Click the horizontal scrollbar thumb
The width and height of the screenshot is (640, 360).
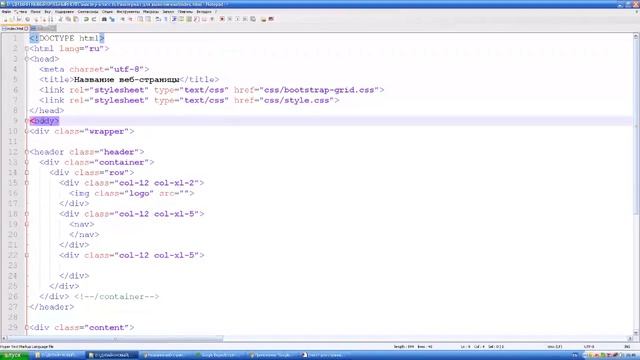pos(115,339)
